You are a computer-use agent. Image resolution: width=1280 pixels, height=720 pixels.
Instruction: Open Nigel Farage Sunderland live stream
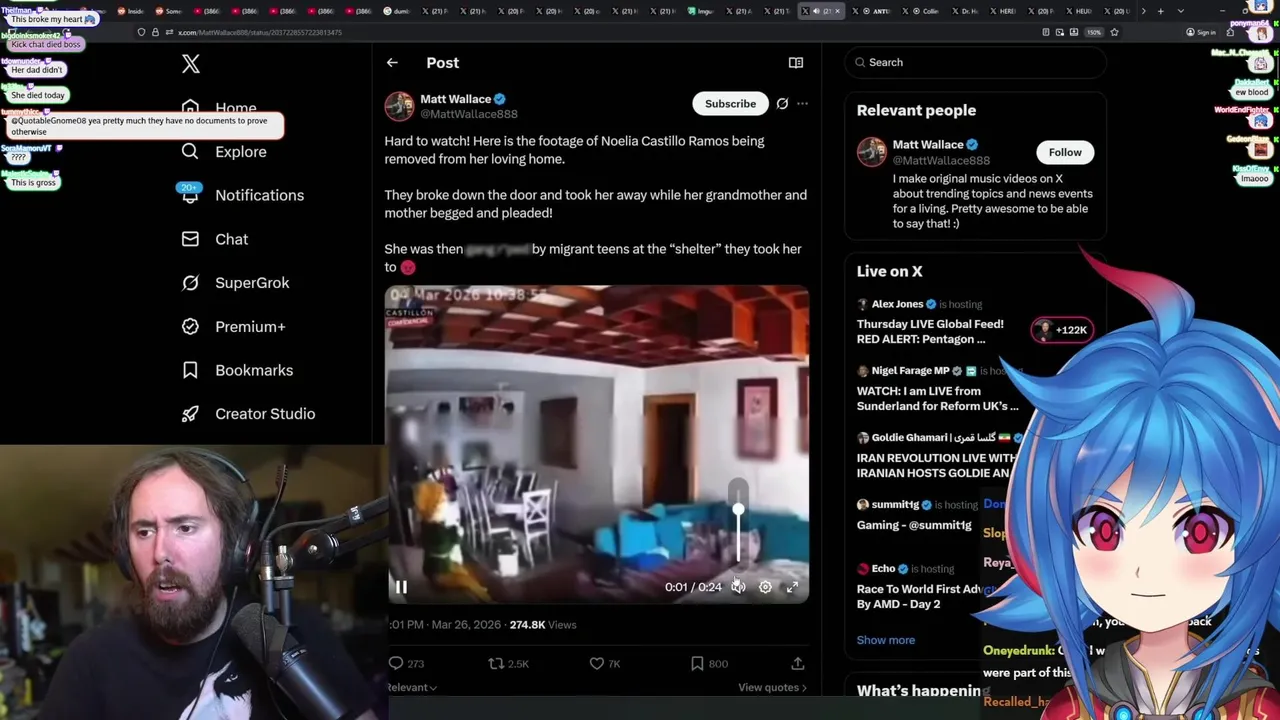pos(937,398)
